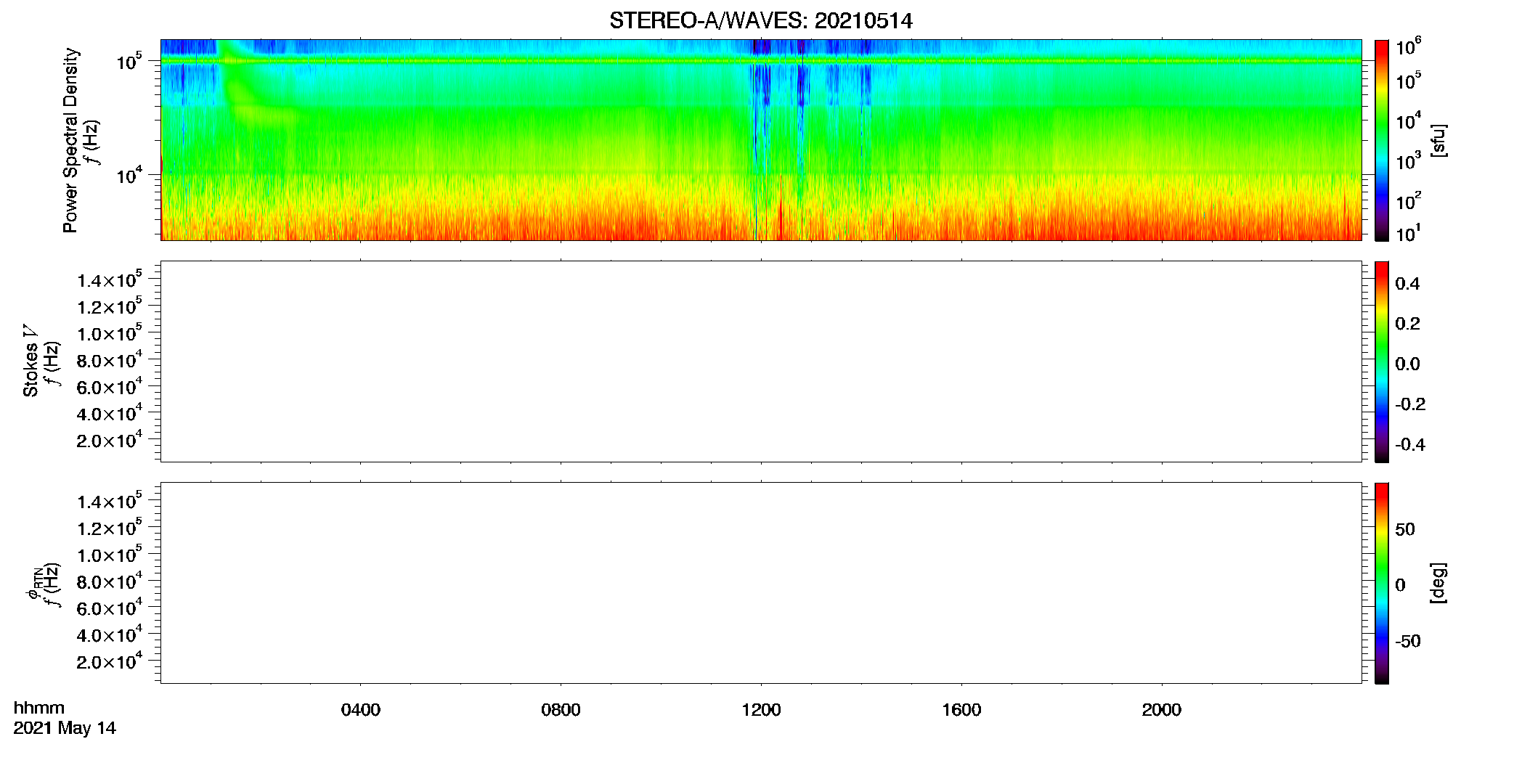
Task: Click the 1200 time tick label
Action: click(x=761, y=710)
